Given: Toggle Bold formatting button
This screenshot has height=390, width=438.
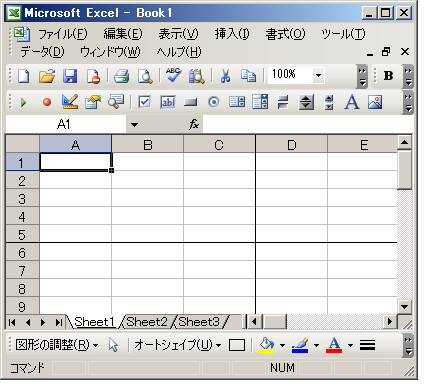Looking at the screenshot, I should [x=388, y=76].
